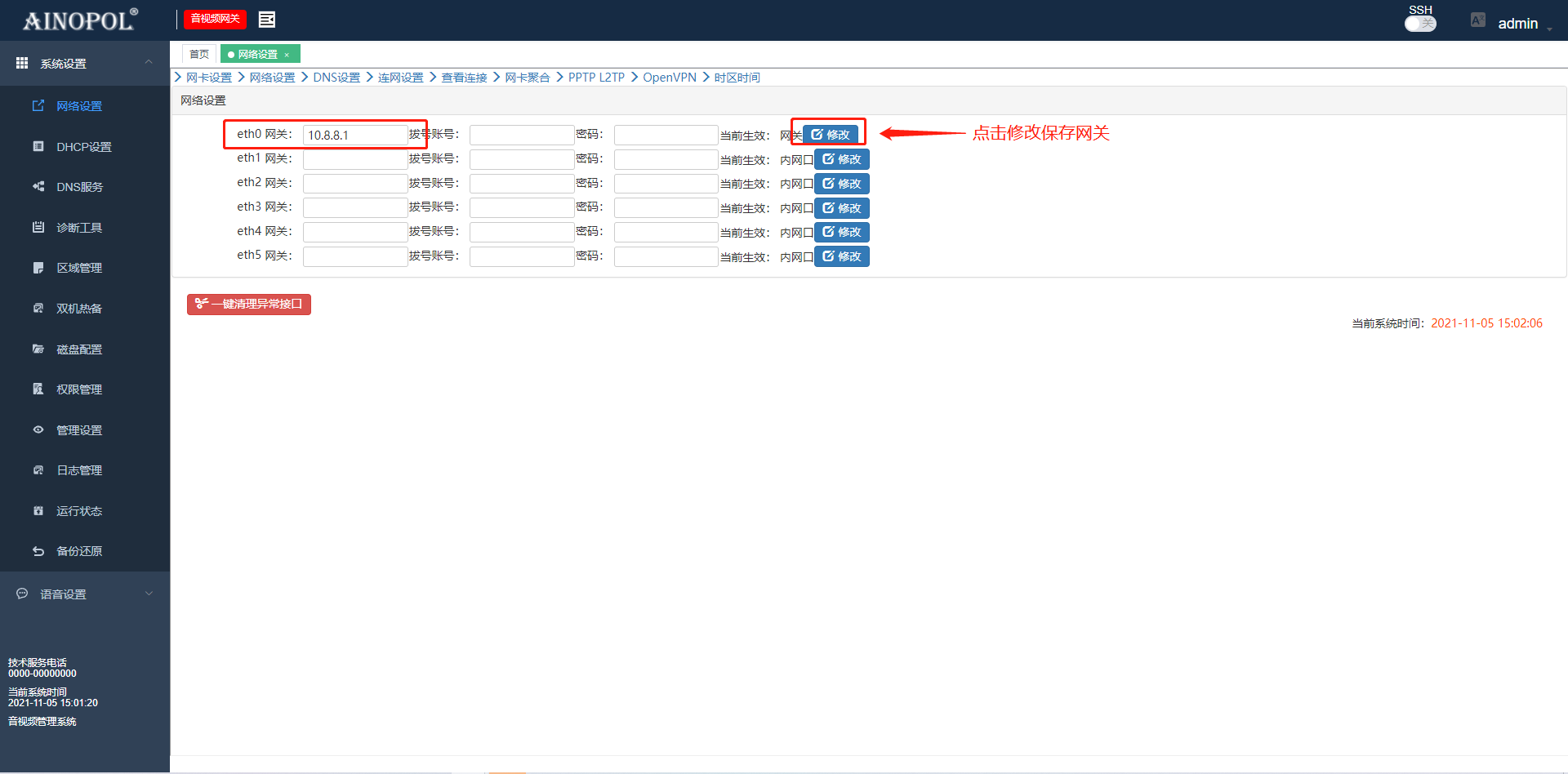
Task: Go to the DNS设置 link
Action: [336, 78]
